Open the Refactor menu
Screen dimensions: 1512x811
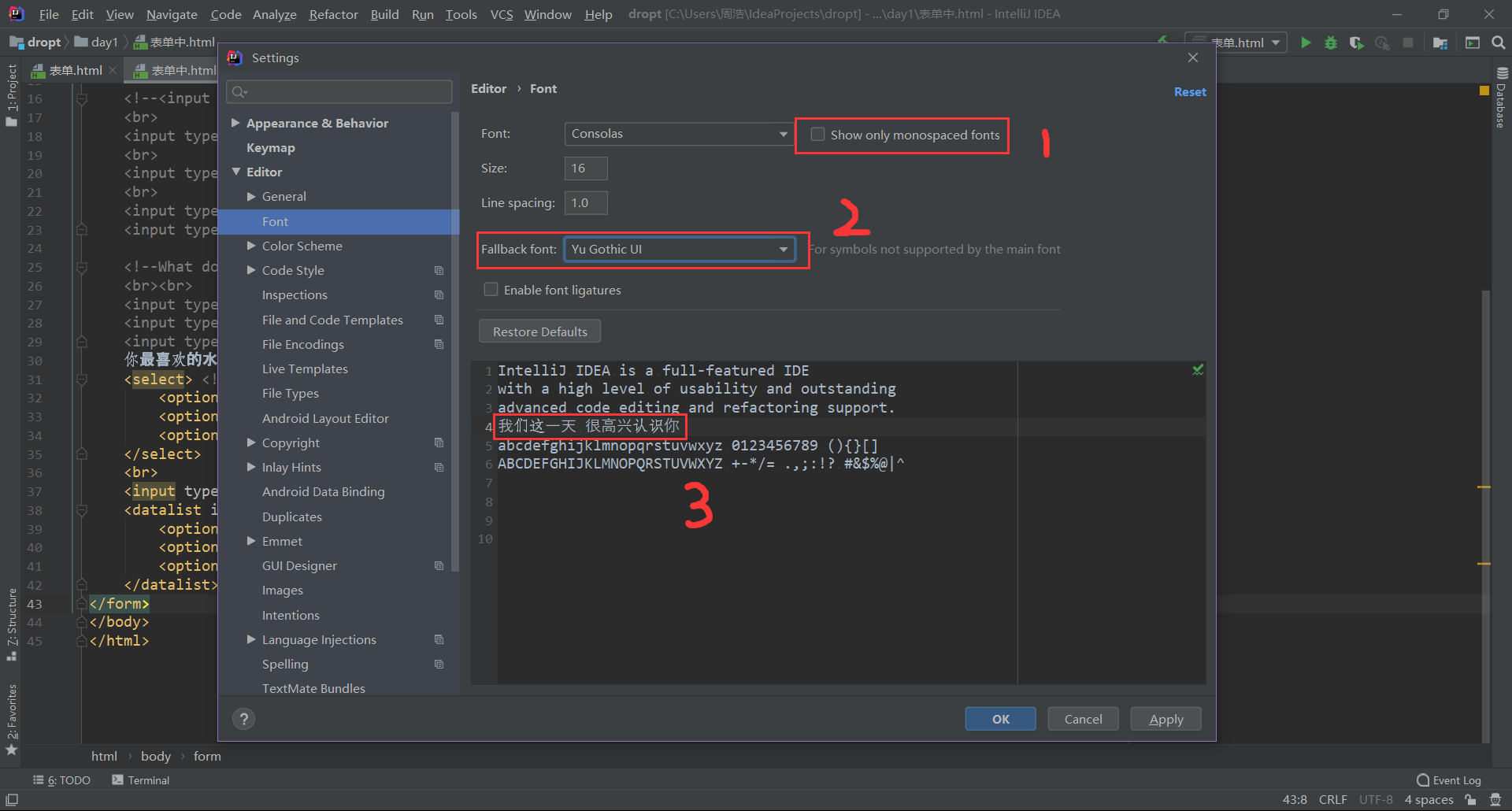coord(333,14)
